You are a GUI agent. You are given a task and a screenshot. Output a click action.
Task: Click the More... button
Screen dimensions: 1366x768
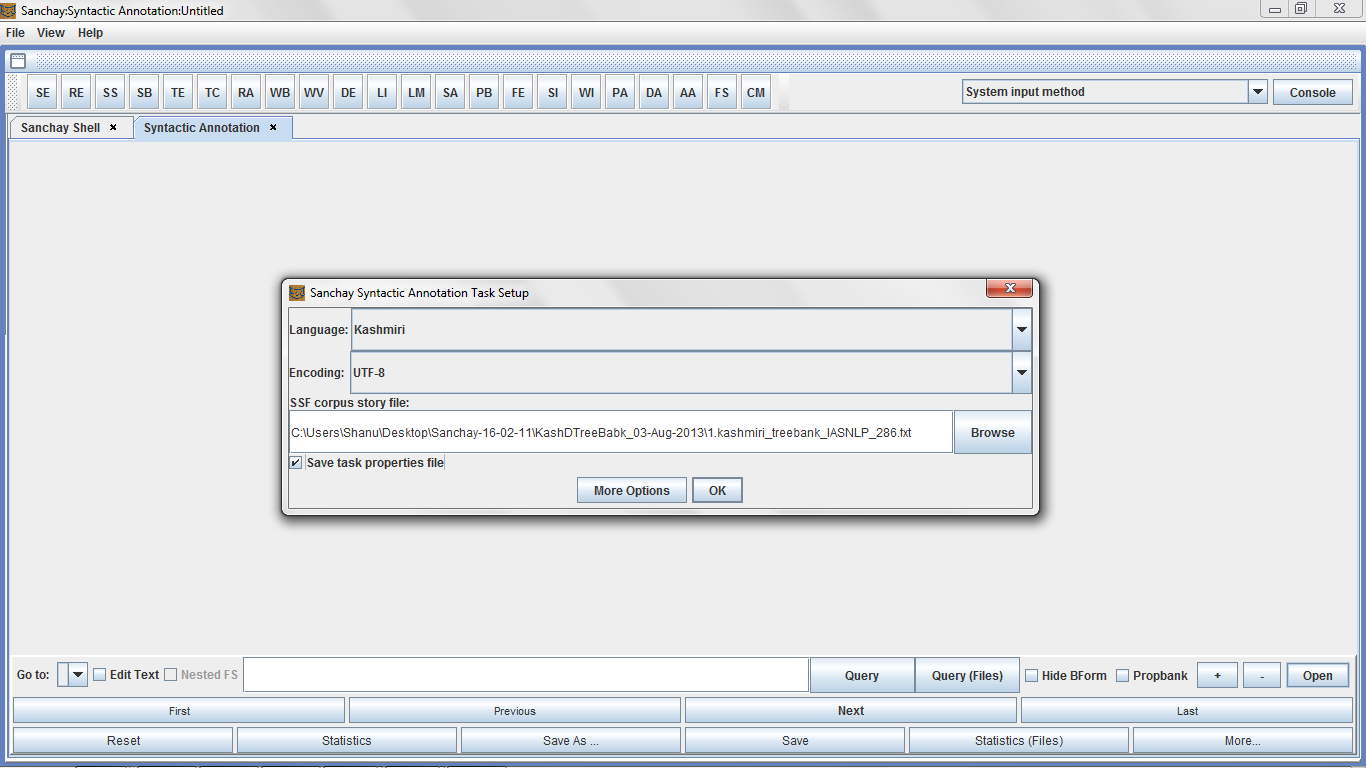(1243, 741)
